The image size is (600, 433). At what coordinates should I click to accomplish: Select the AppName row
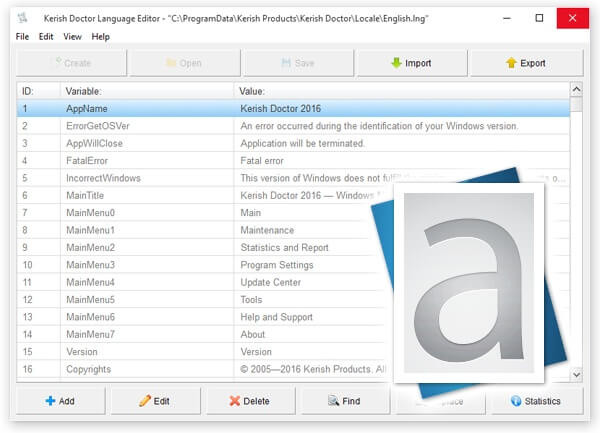293,109
